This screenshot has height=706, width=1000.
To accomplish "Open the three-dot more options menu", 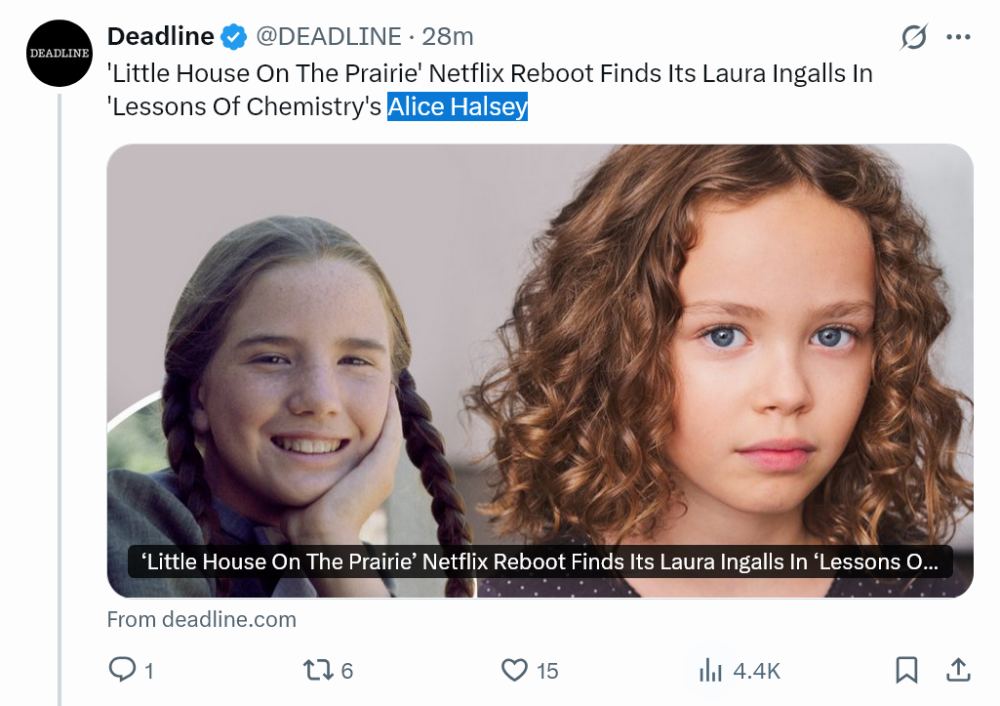I will click(x=958, y=38).
